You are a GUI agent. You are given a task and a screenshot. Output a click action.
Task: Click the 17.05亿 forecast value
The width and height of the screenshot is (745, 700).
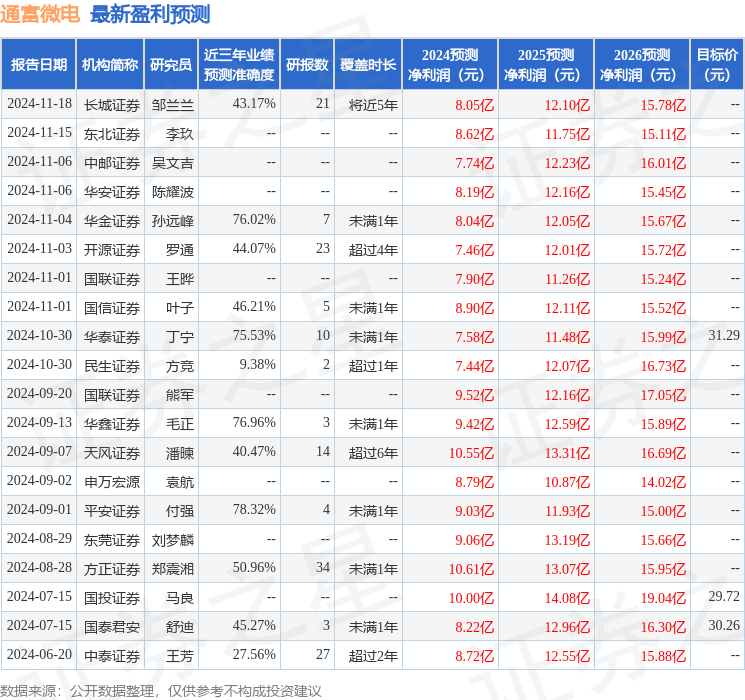click(663, 395)
